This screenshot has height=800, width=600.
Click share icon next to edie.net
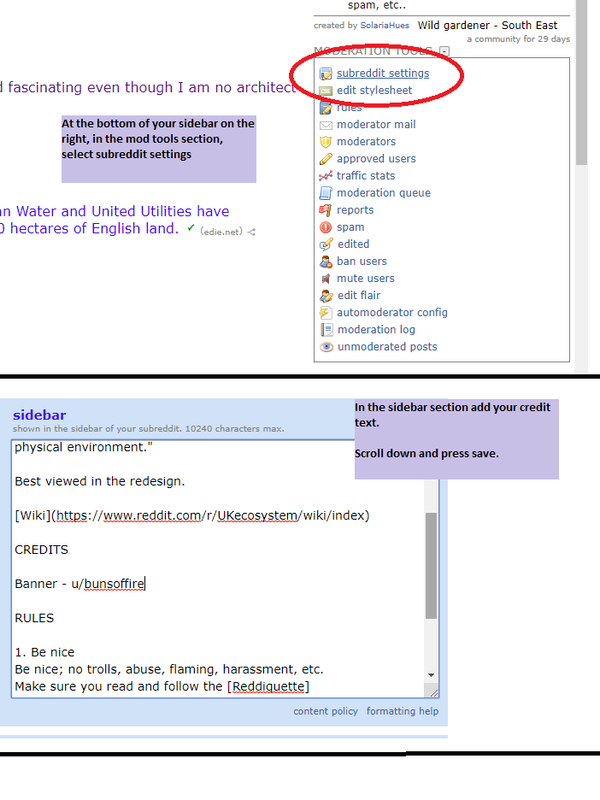click(251, 232)
